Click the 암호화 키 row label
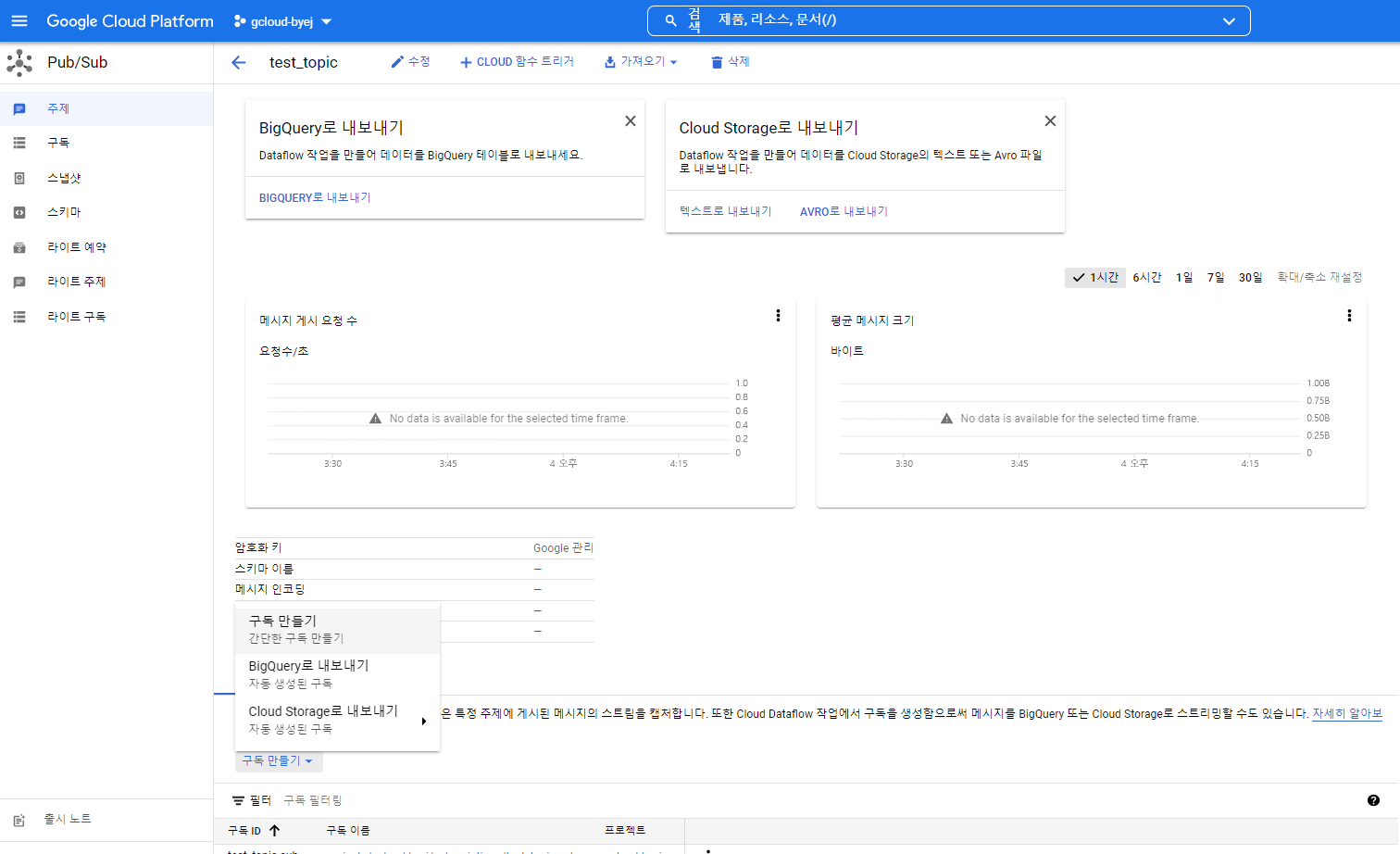 tap(258, 548)
